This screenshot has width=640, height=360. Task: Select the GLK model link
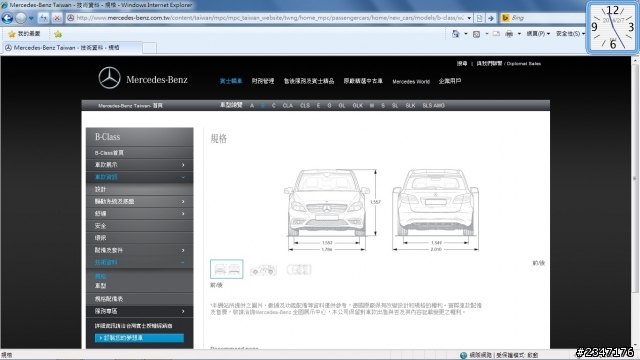point(358,106)
